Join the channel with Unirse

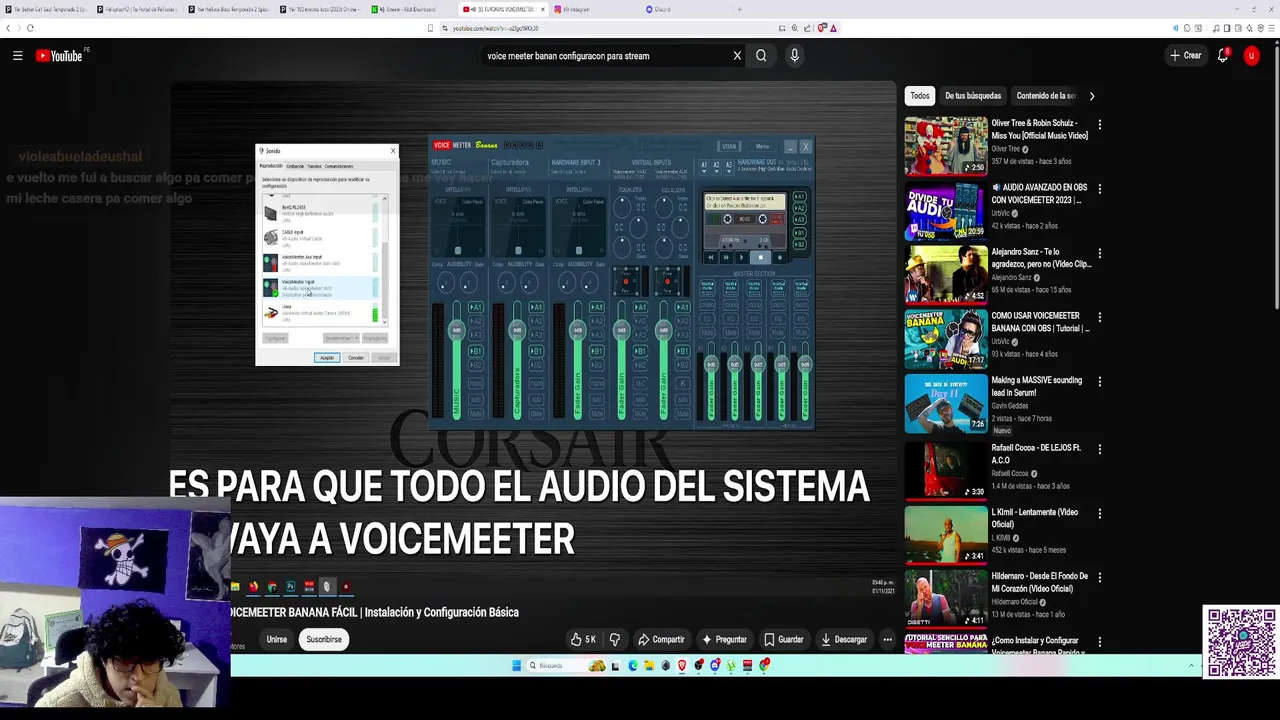point(277,639)
